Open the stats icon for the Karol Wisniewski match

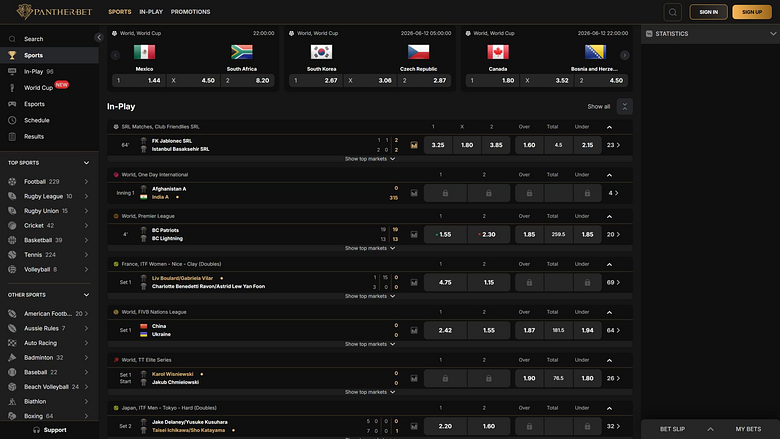point(414,378)
